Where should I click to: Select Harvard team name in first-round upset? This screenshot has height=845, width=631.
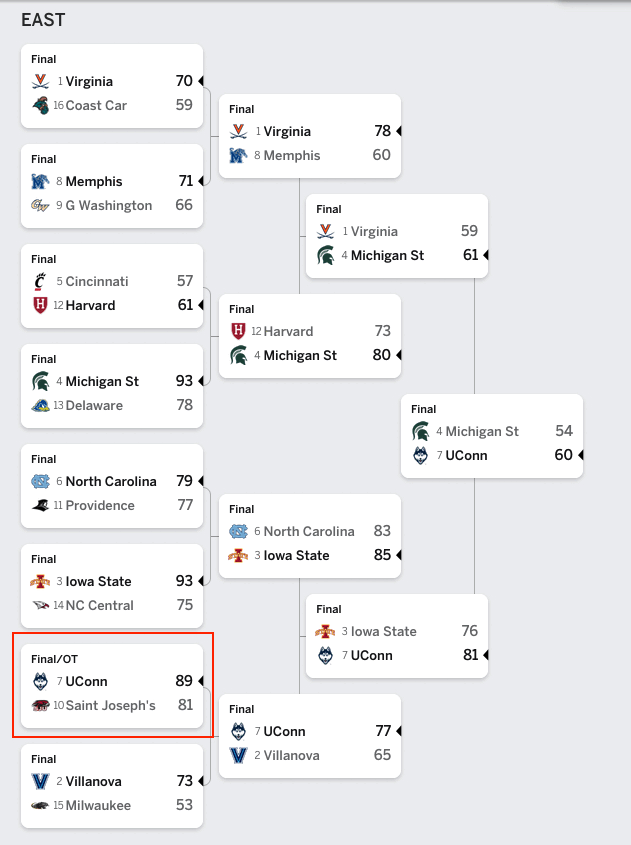click(x=90, y=306)
